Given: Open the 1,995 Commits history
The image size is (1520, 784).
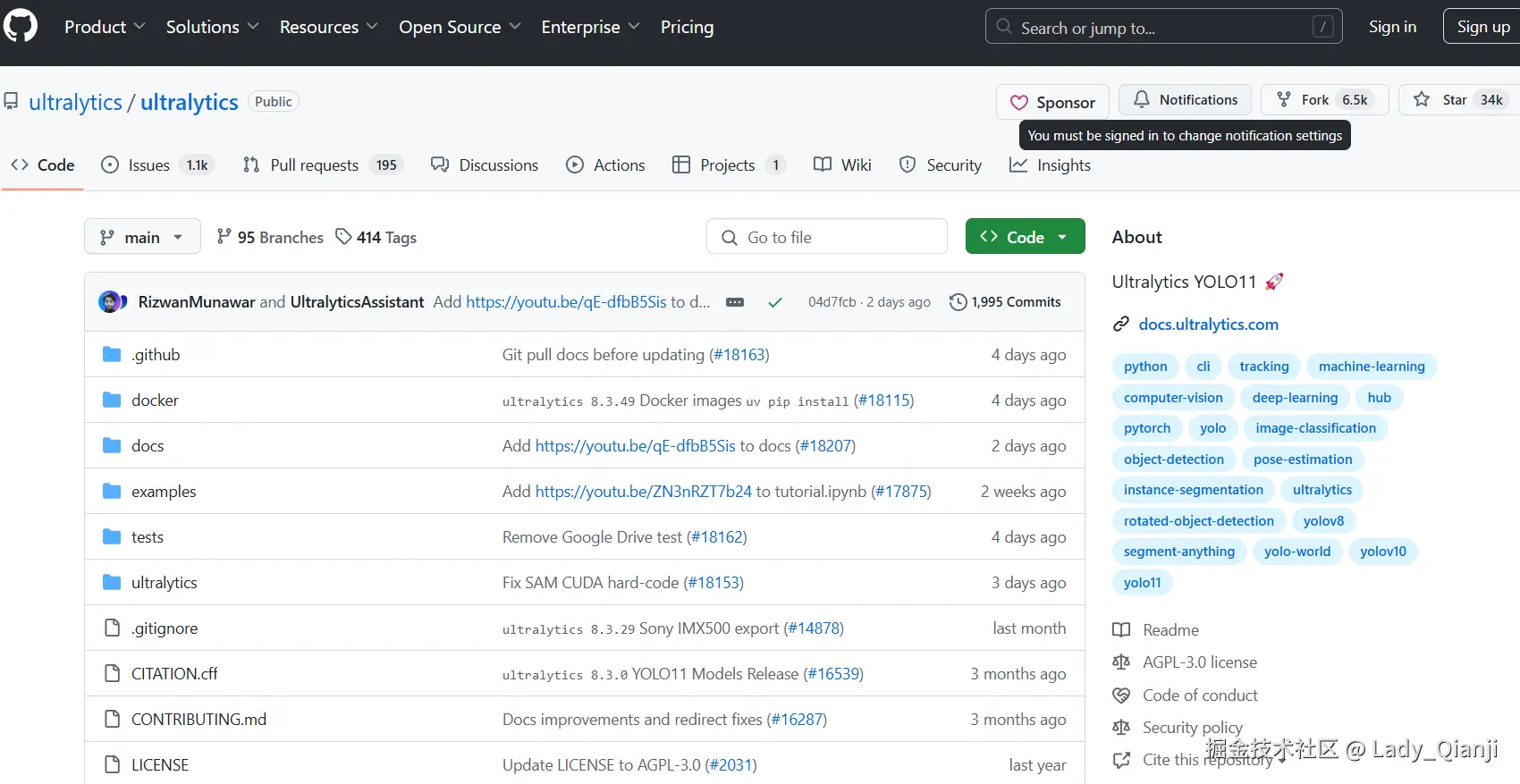Looking at the screenshot, I should tap(1005, 302).
